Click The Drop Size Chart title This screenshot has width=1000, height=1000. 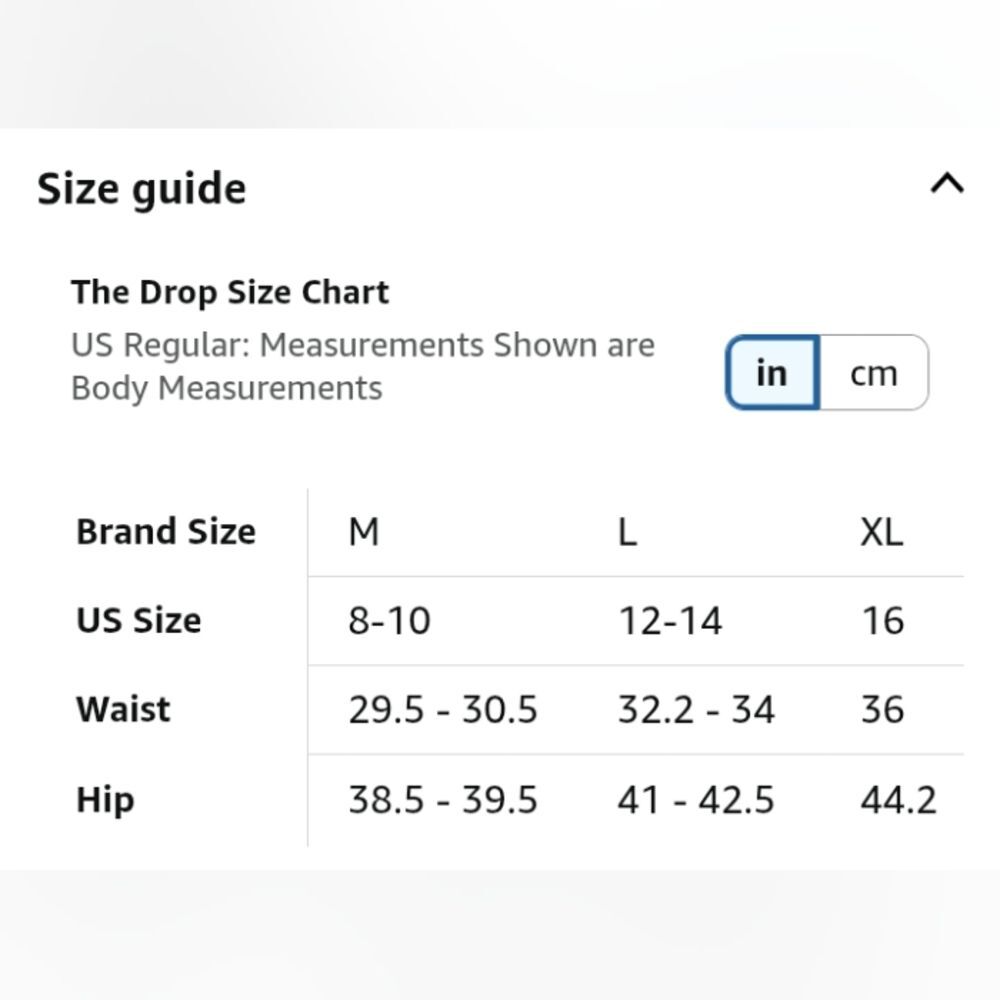click(x=230, y=293)
